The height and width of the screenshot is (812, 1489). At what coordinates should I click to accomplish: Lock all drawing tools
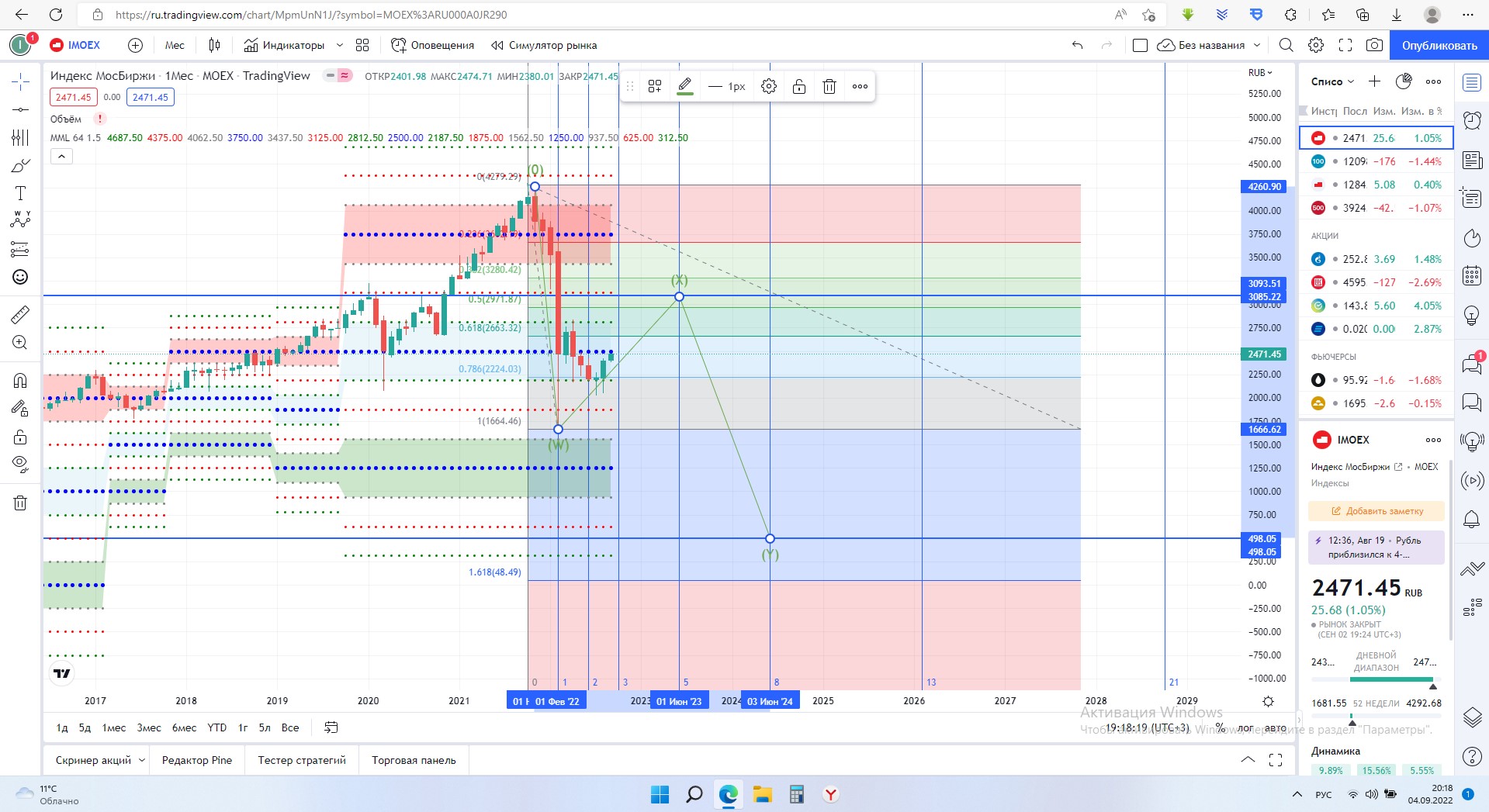pyautogui.click(x=20, y=437)
